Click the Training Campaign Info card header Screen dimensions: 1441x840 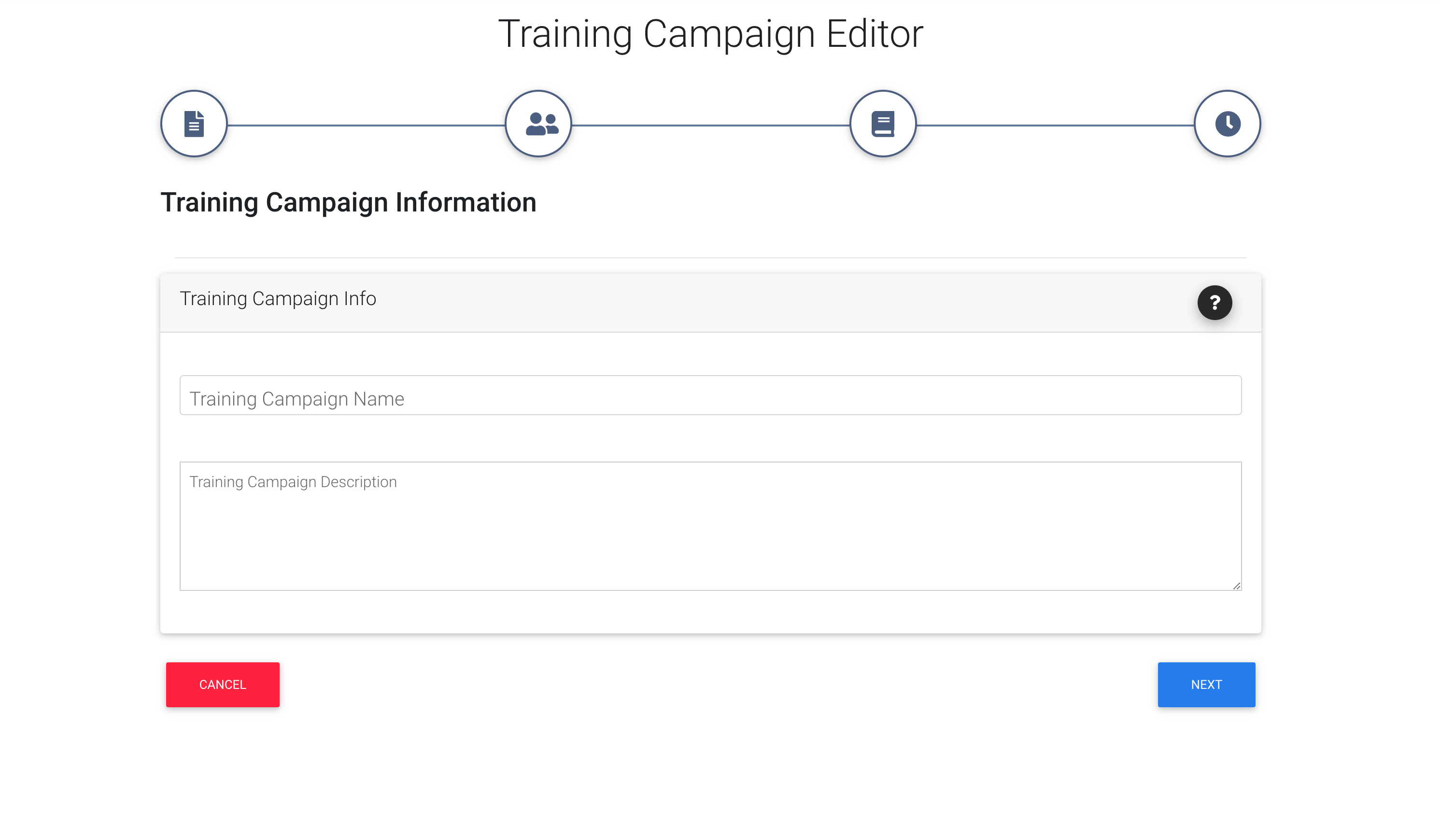(711, 303)
